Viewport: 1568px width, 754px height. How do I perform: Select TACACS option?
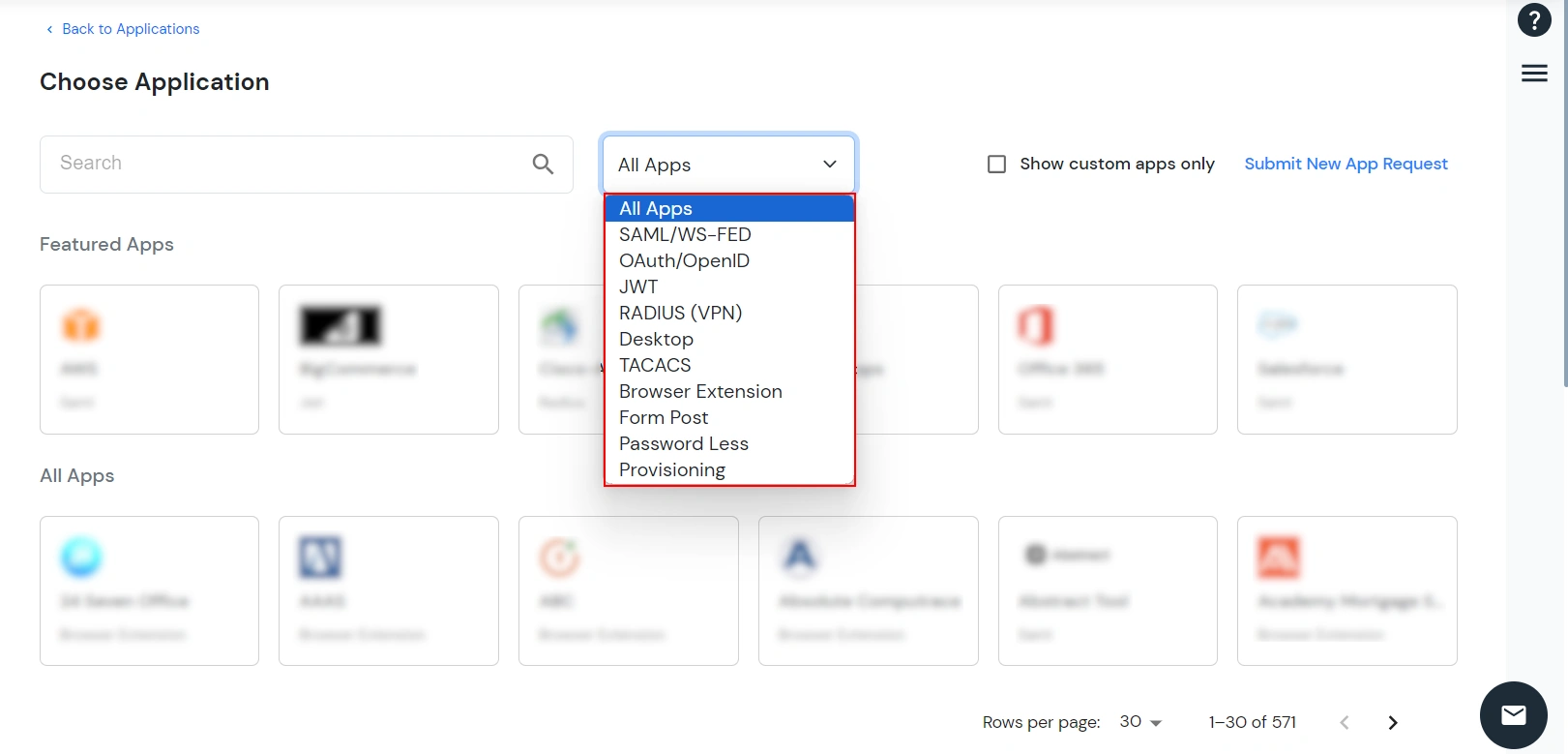[729, 365]
